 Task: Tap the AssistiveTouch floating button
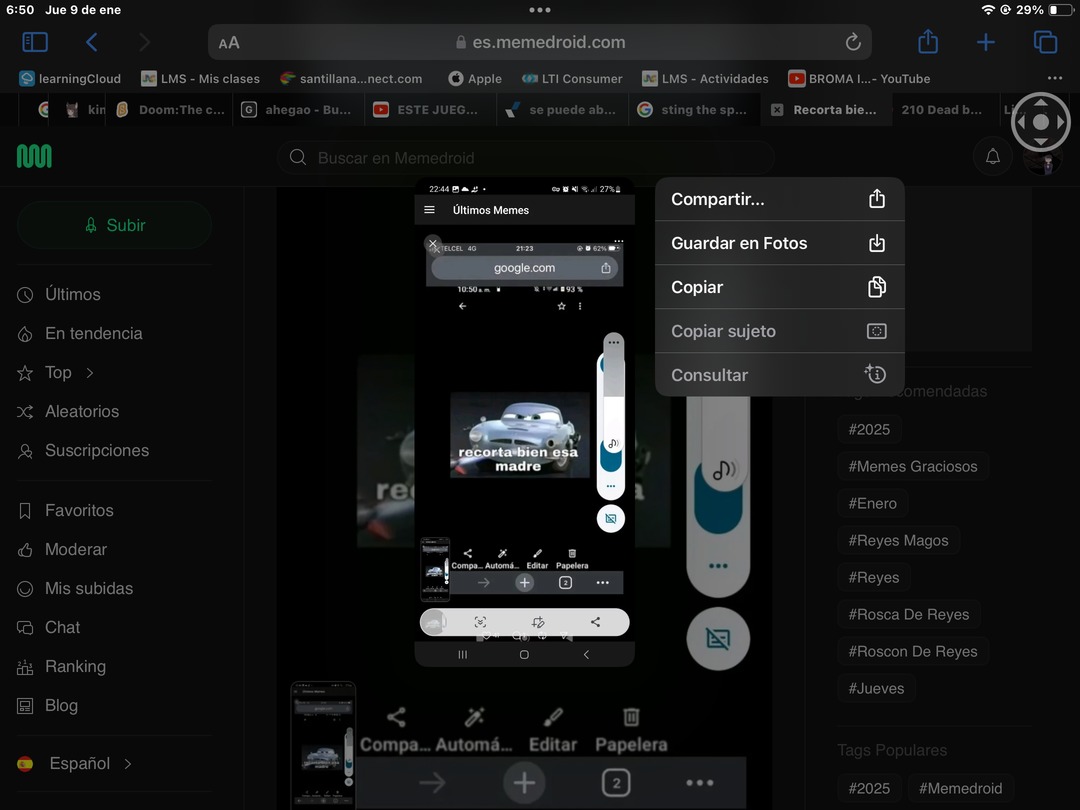(x=1041, y=122)
